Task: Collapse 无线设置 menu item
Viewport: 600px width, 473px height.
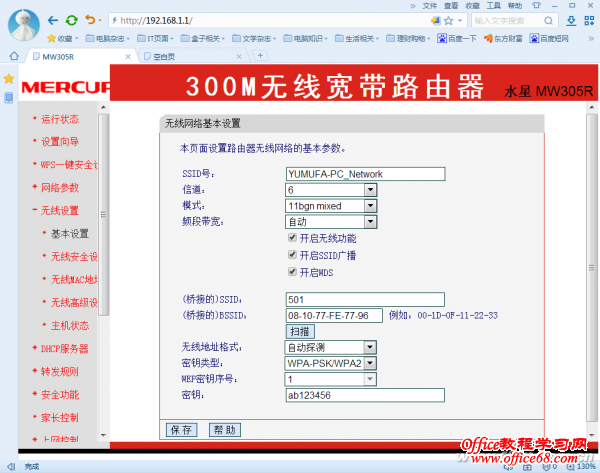Action: [x=60, y=210]
